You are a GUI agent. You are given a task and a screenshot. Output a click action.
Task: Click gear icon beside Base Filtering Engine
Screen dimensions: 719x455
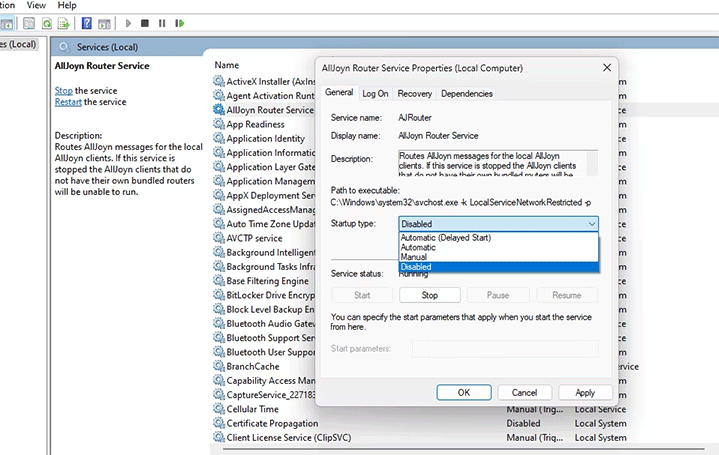tap(219, 280)
